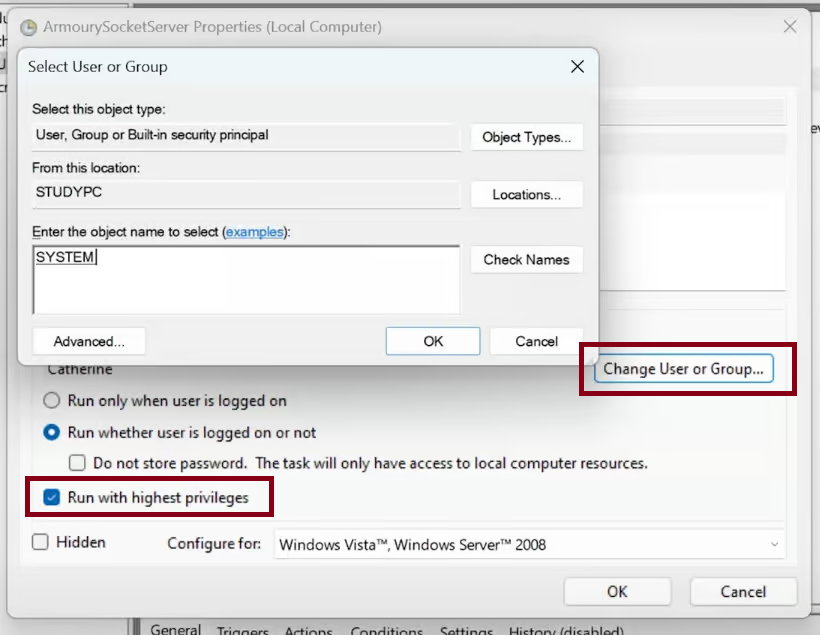
Task: Open the History (disabled) tab
Action: [566, 630]
